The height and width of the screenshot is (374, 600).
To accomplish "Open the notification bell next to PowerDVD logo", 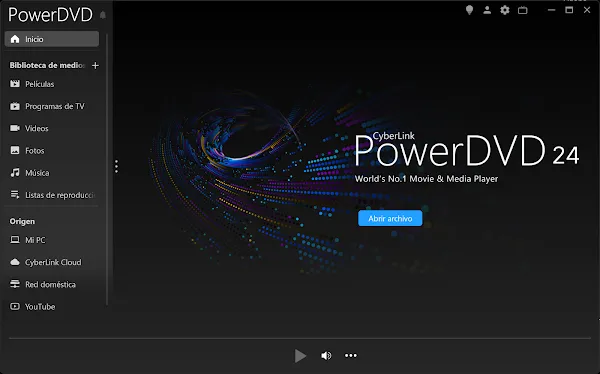I will coord(103,15).
